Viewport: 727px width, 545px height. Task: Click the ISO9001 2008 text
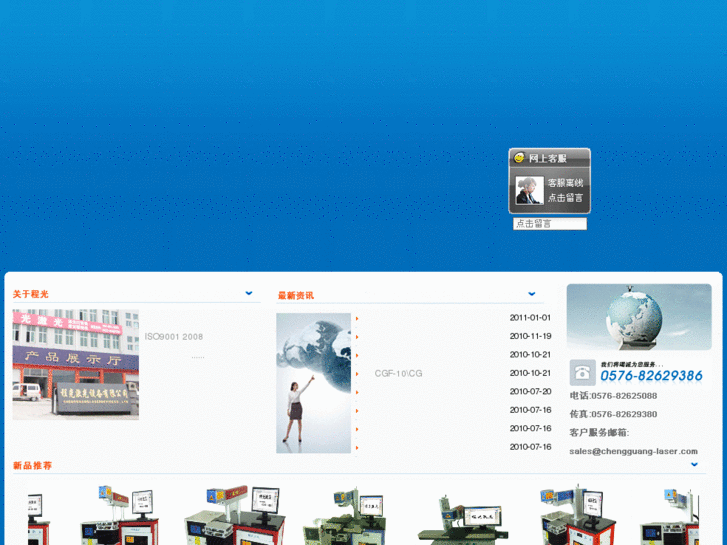(x=174, y=337)
